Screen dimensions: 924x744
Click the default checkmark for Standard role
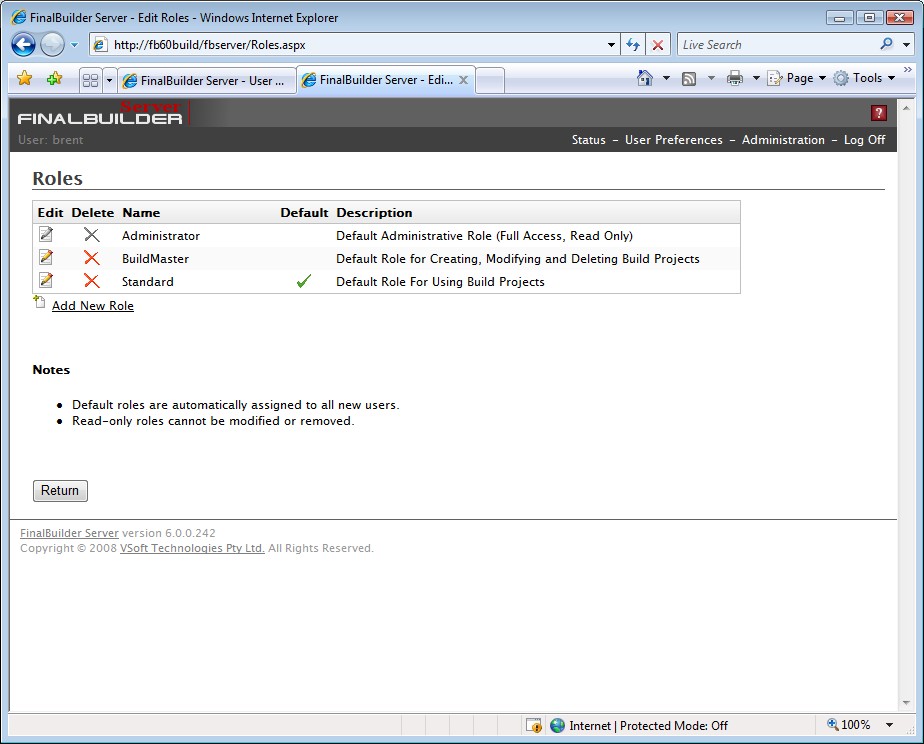point(303,282)
